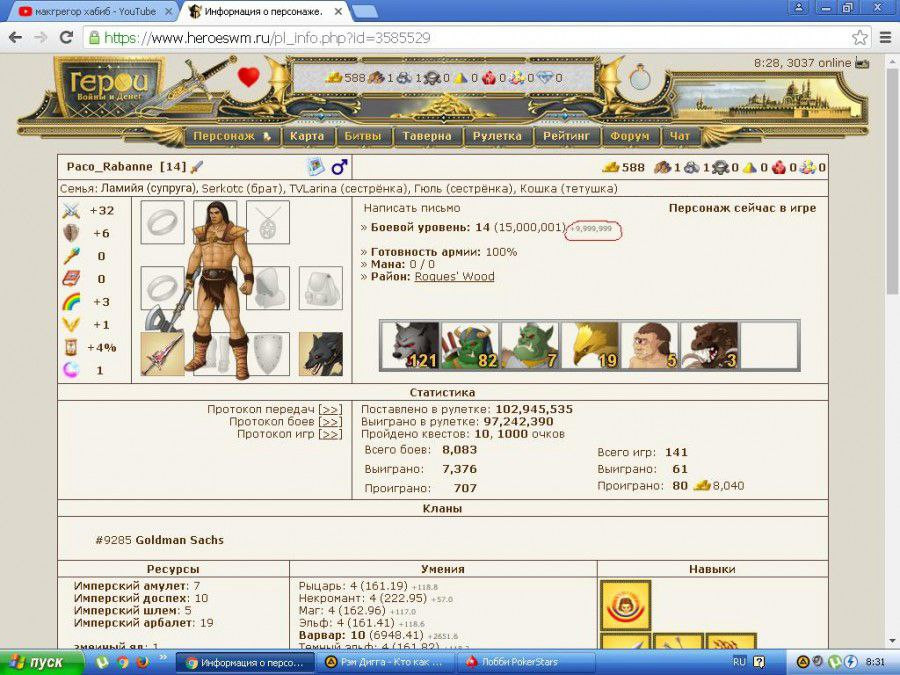Click Написать письмо link
The height and width of the screenshot is (675, 900).
point(412,208)
